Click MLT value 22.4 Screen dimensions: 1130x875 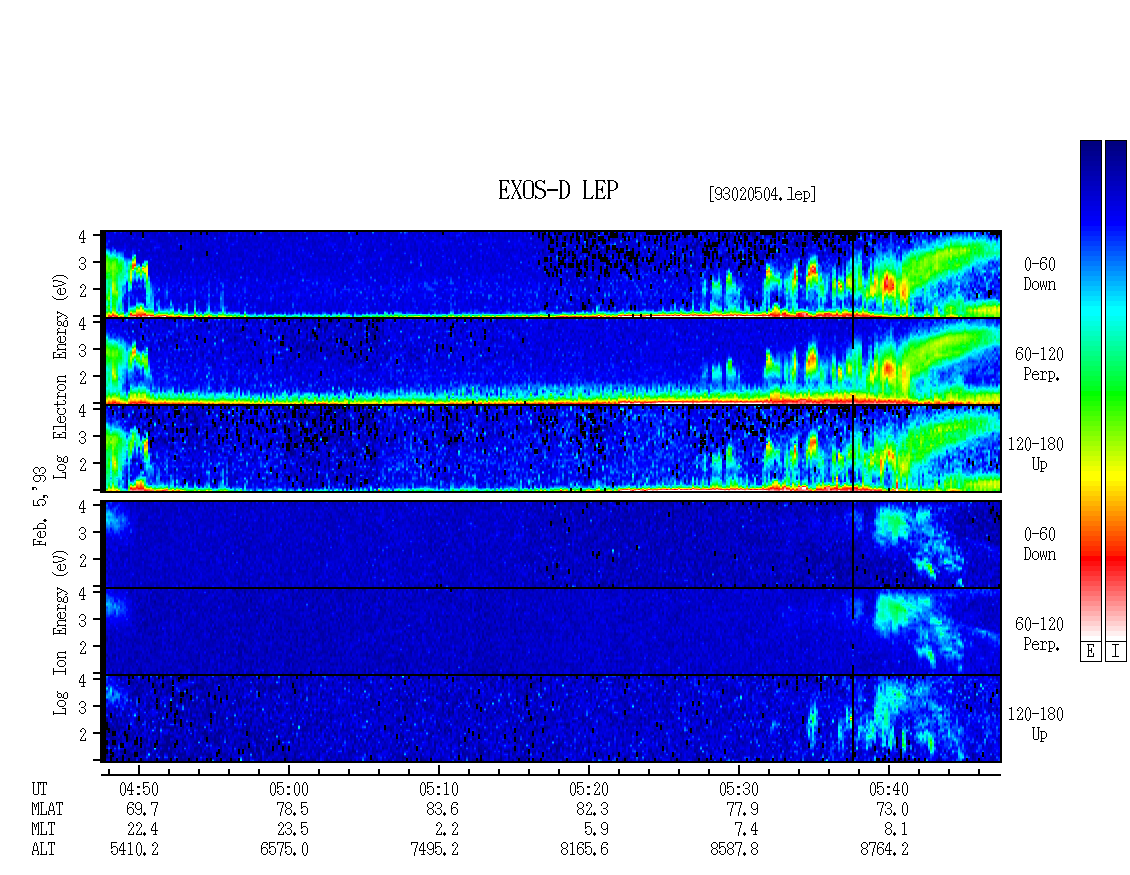pyautogui.click(x=143, y=830)
